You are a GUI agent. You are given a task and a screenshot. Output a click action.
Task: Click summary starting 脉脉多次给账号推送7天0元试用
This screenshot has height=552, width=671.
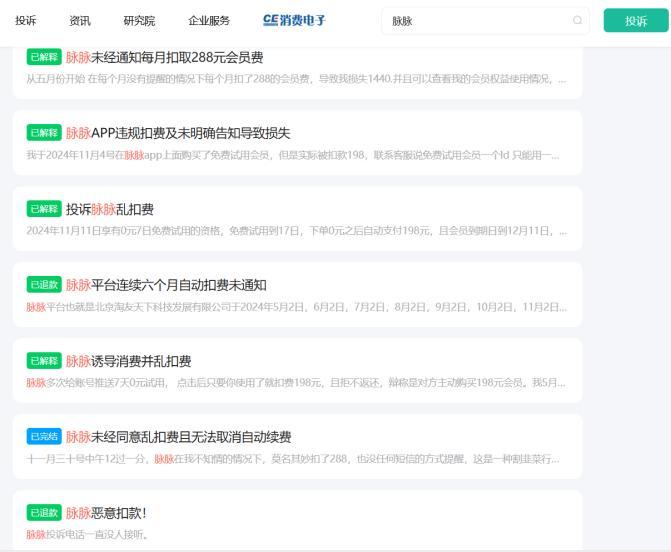click(x=296, y=383)
